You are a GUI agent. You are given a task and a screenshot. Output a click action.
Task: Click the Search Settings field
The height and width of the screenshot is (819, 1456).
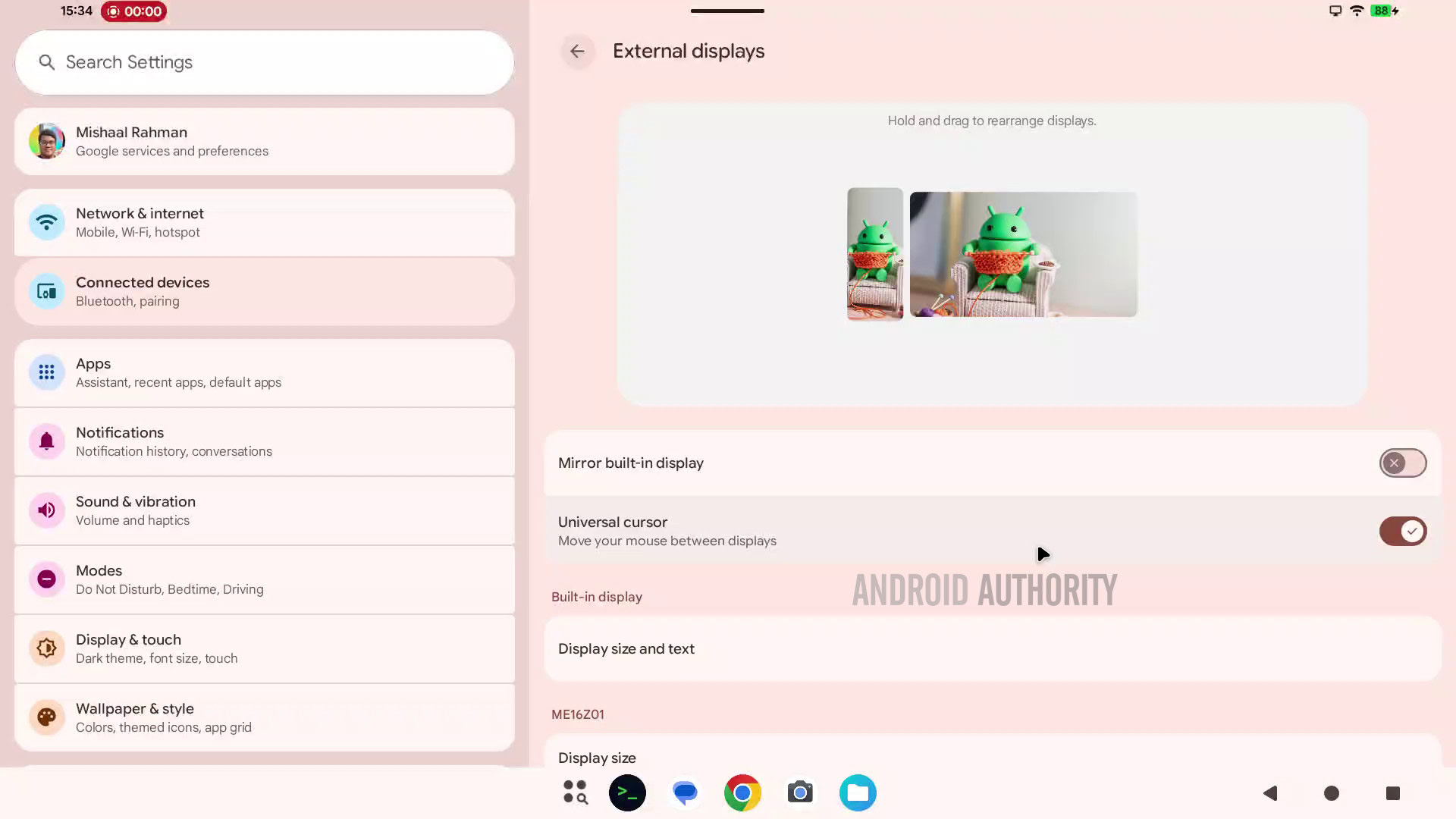pos(264,62)
